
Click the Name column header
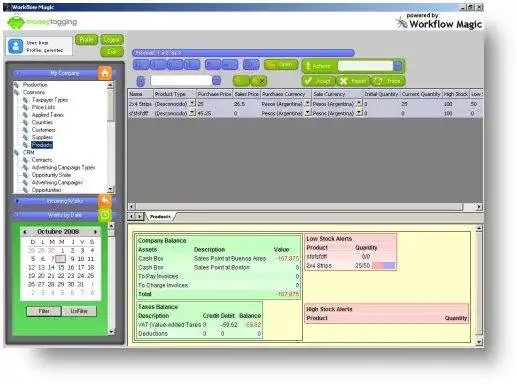coord(140,94)
